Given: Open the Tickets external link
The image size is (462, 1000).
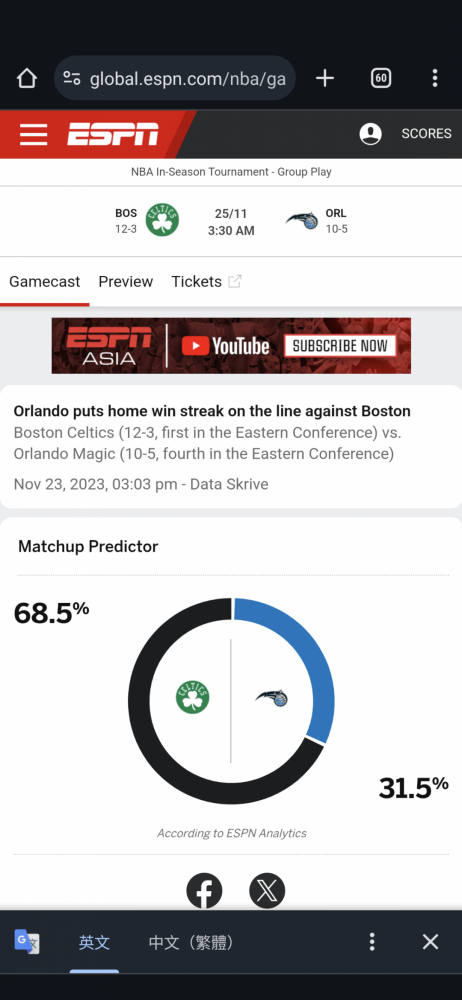Looking at the screenshot, I should point(206,282).
